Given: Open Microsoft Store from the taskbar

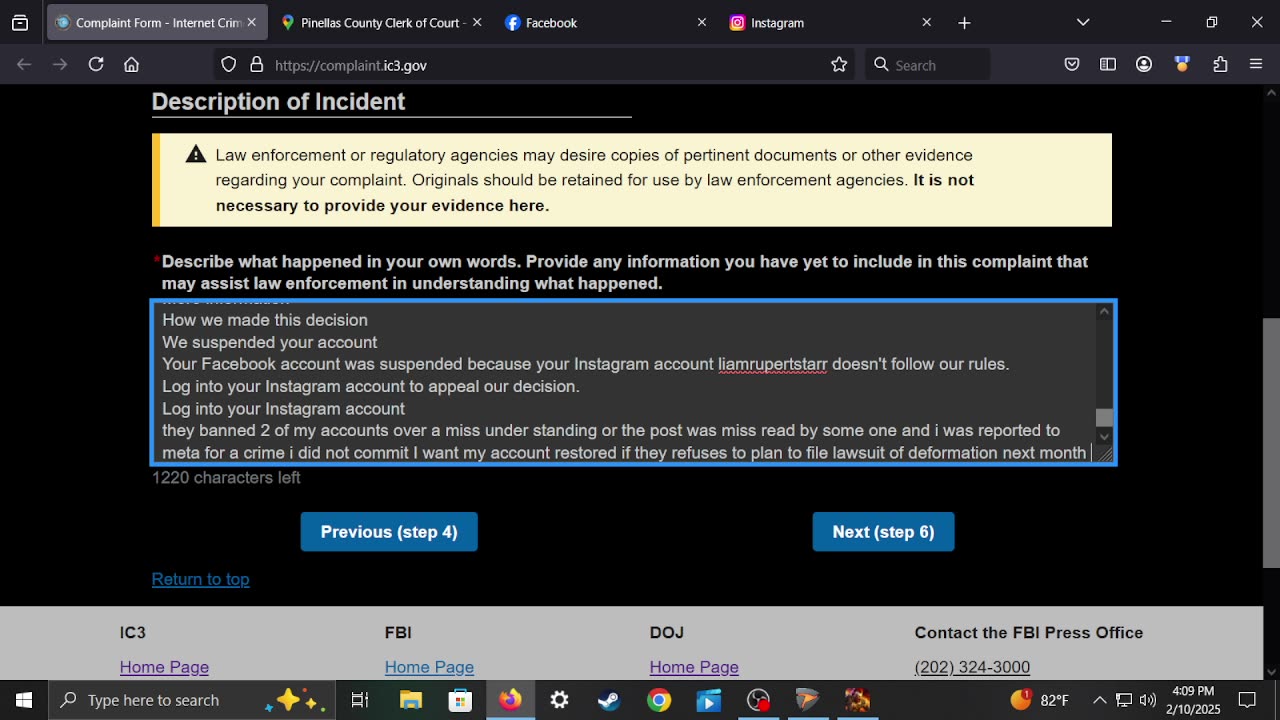Looking at the screenshot, I should 460,700.
